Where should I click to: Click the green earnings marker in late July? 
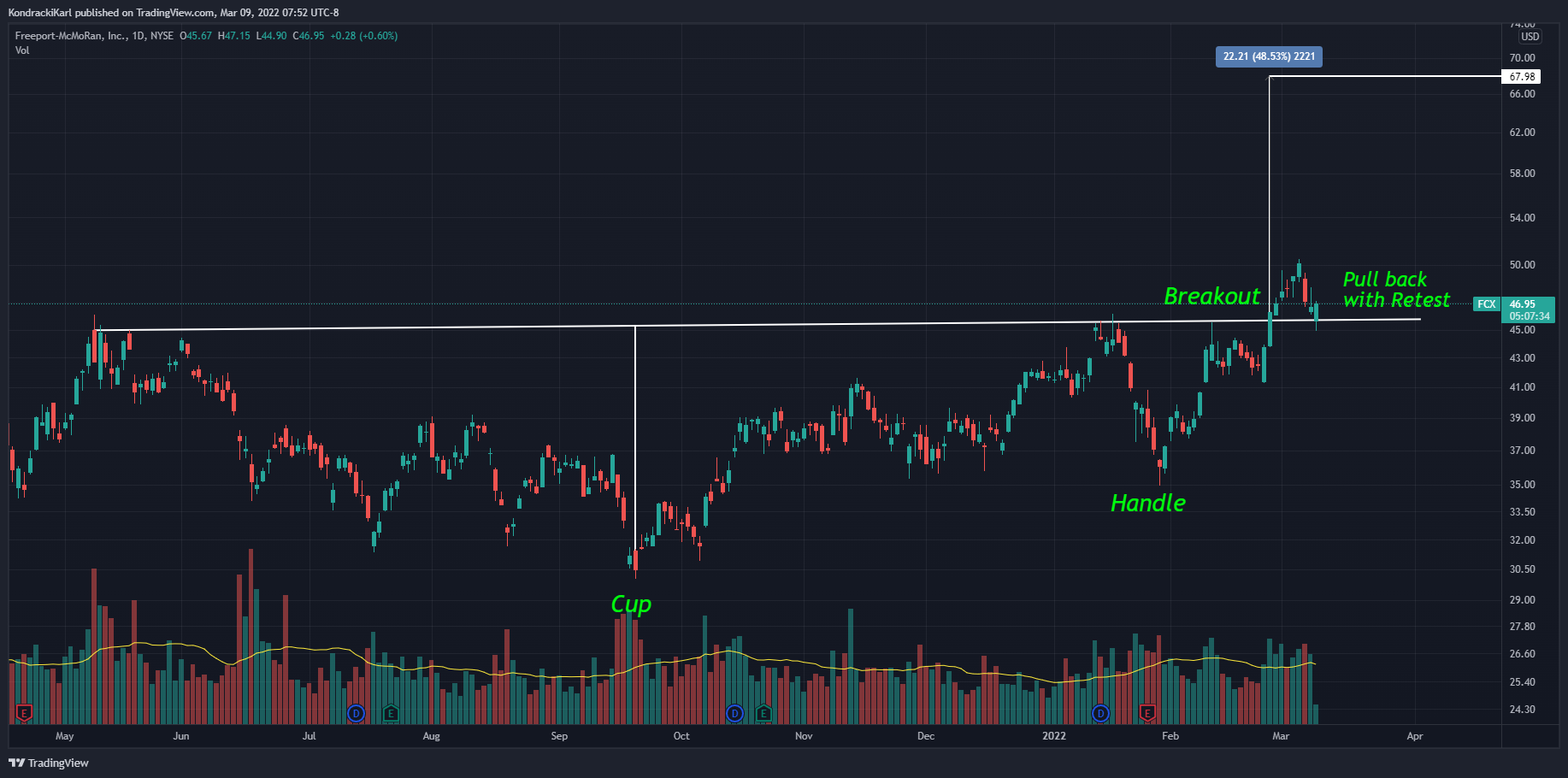pos(391,713)
